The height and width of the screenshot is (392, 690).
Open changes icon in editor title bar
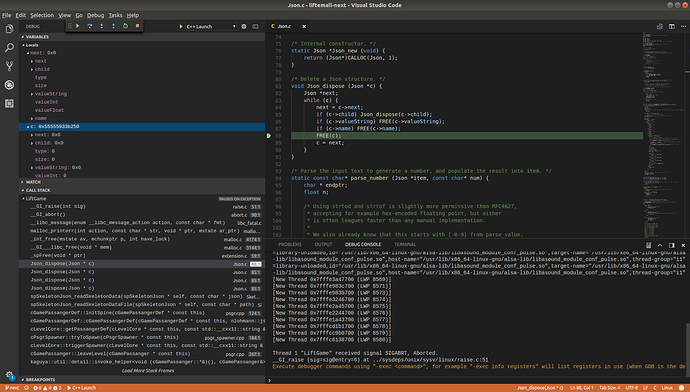[x=660, y=26]
